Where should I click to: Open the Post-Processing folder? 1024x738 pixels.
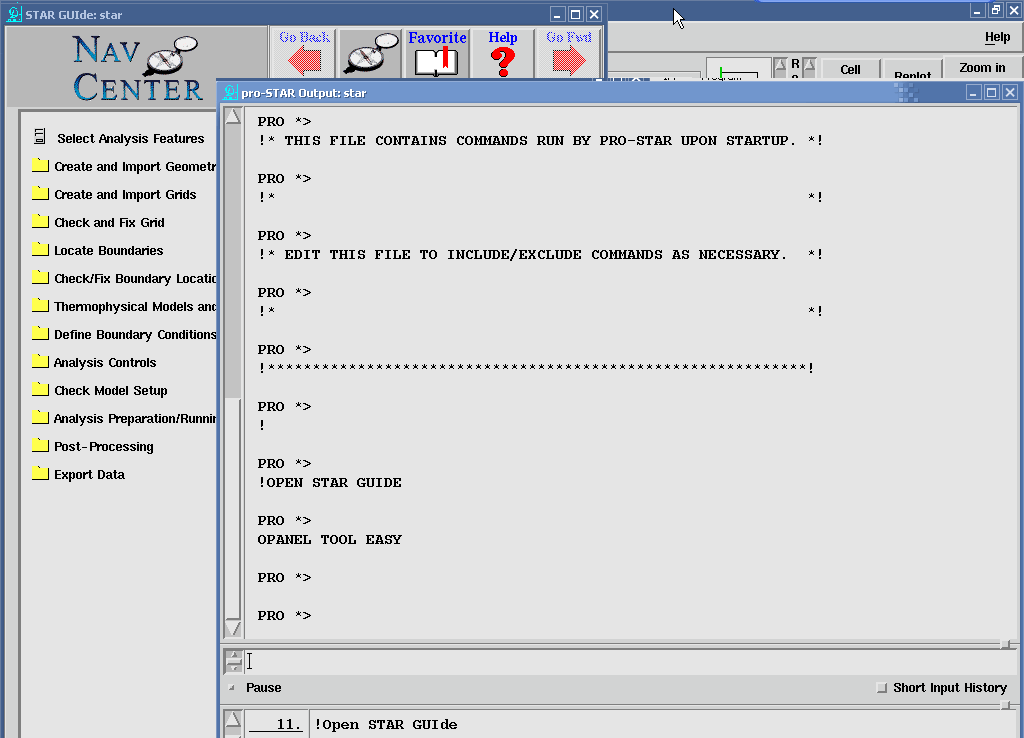(x=40, y=446)
